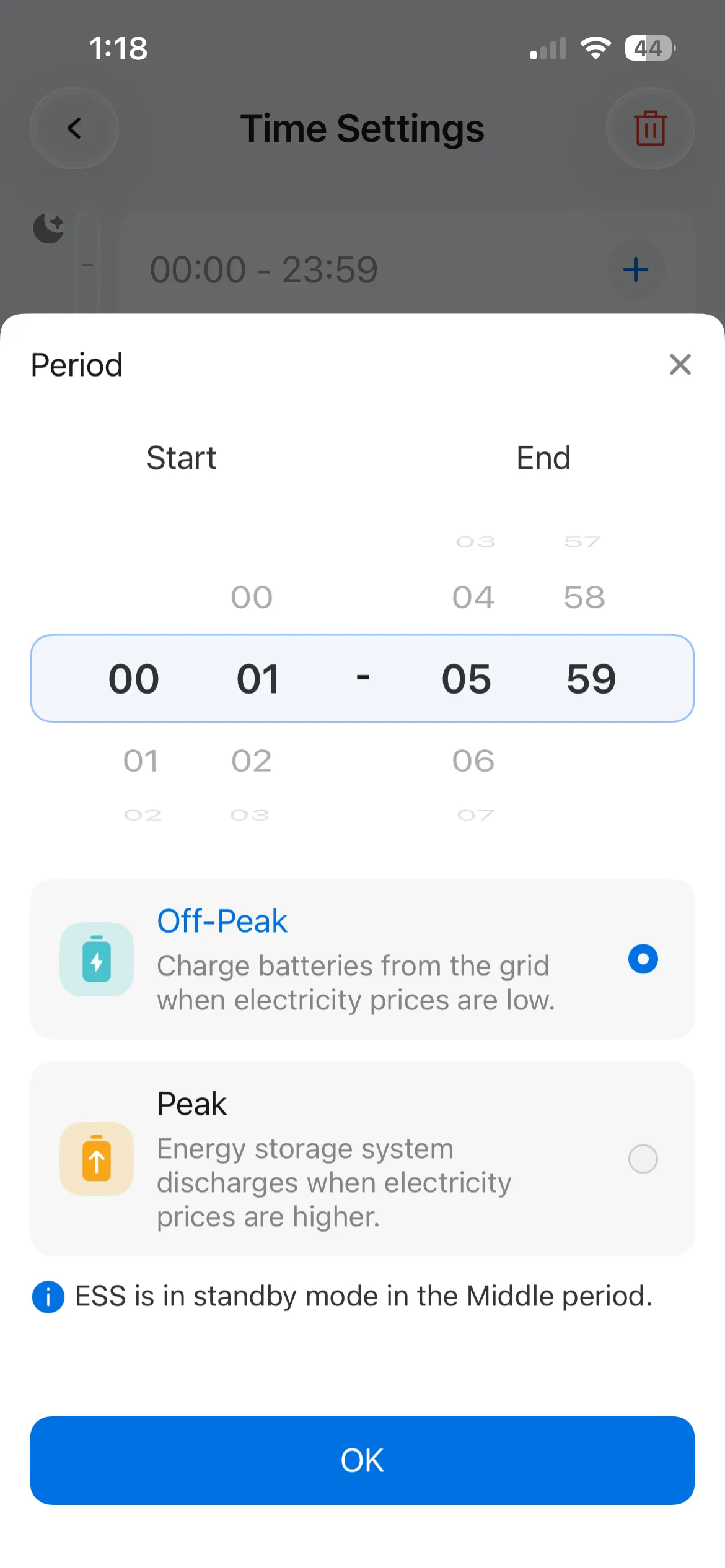Select the Off-Peak radio button

pyautogui.click(x=643, y=959)
